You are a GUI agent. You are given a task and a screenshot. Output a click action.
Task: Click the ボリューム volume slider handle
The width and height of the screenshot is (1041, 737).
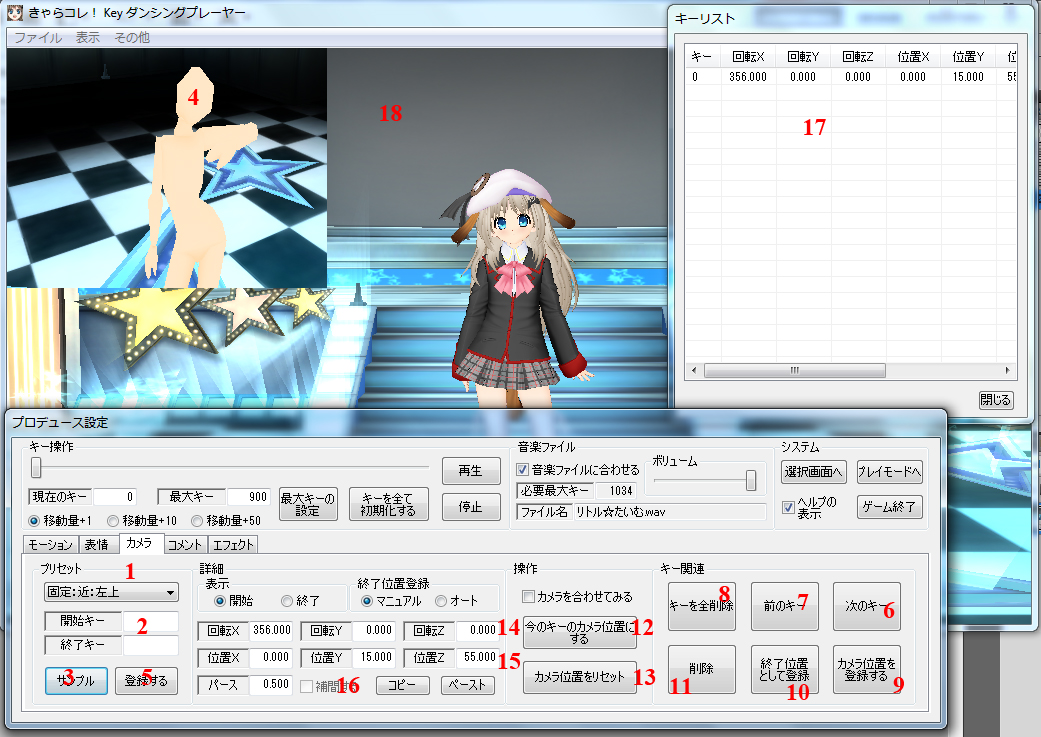(x=751, y=480)
